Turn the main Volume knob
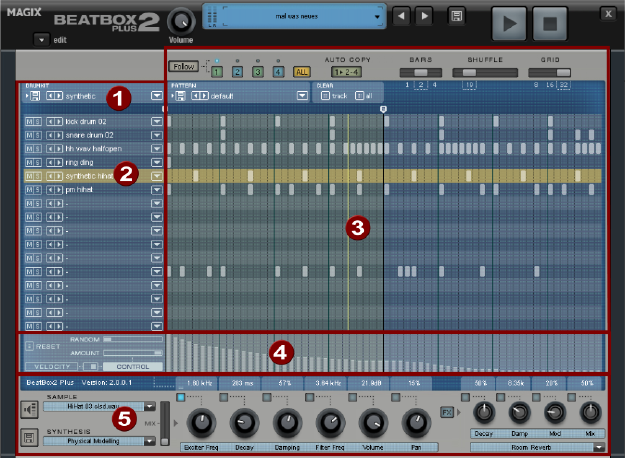 tap(181, 21)
